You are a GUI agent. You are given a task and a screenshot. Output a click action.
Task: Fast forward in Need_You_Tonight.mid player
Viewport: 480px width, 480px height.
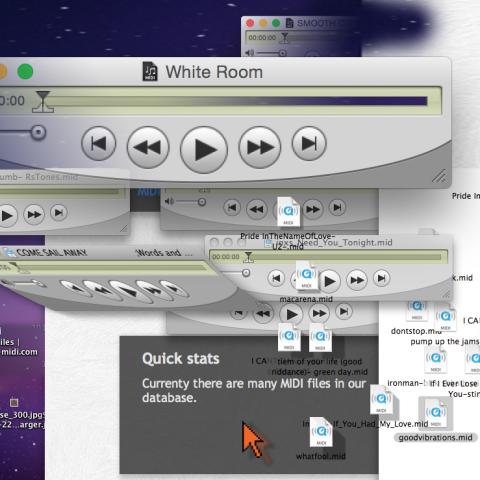tap(357, 280)
